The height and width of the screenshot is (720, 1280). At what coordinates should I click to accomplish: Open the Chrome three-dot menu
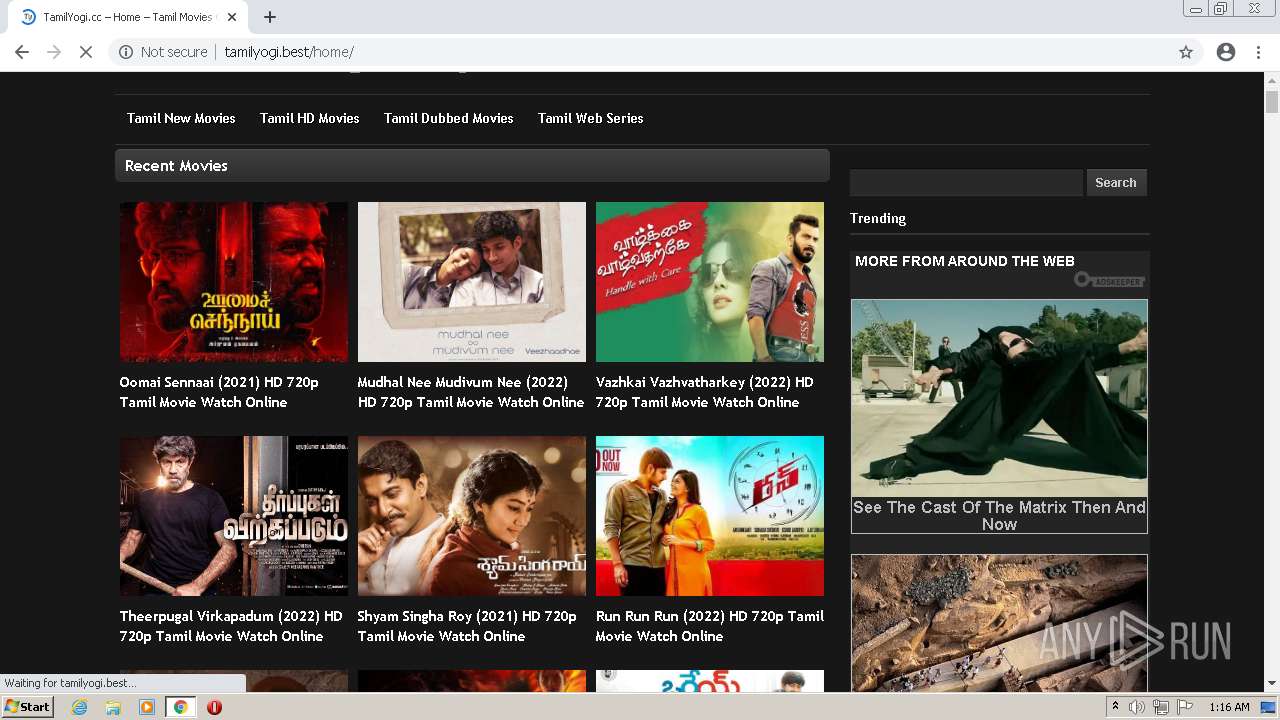point(1258,52)
